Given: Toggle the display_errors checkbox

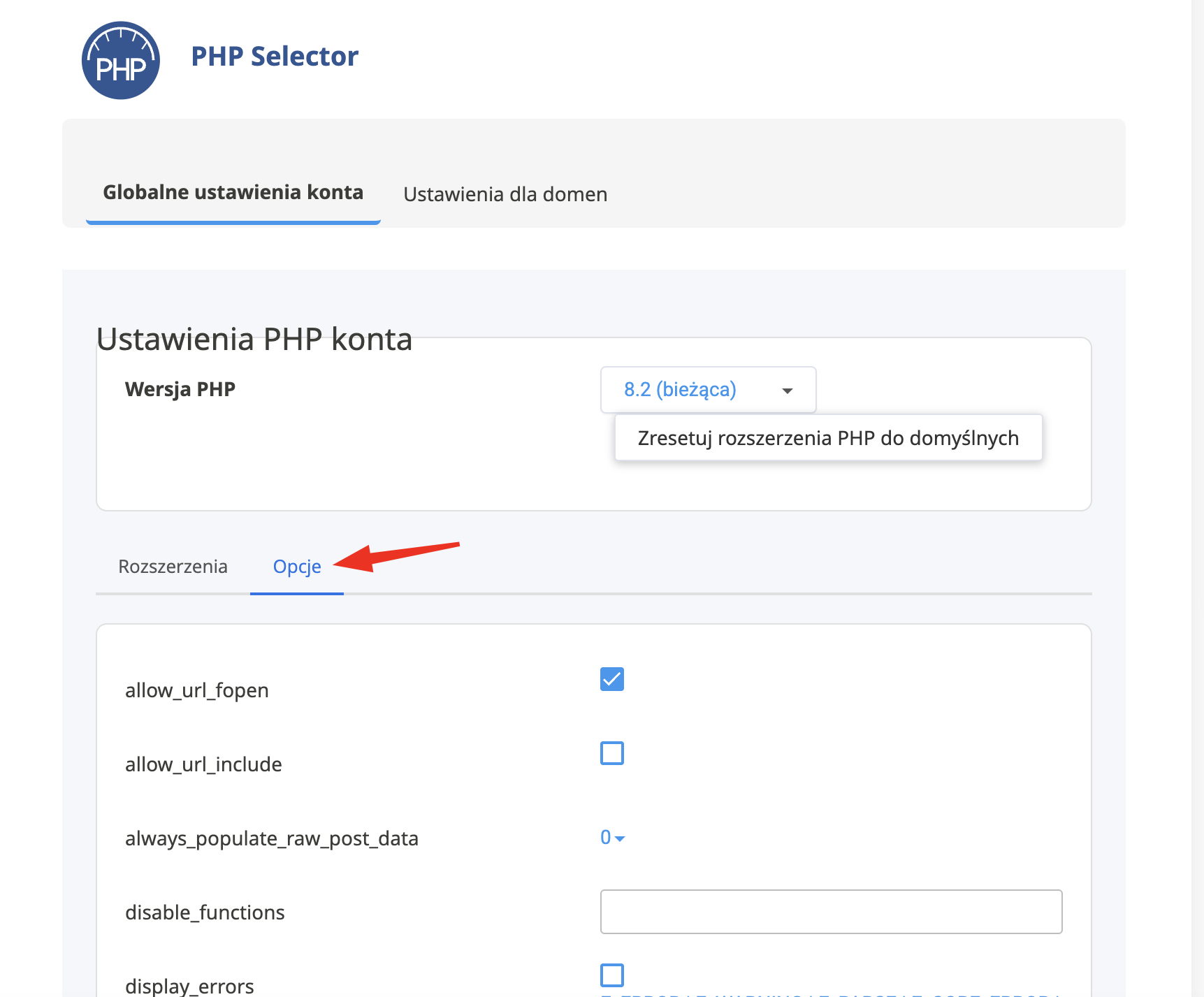Looking at the screenshot, I should 612,975.
